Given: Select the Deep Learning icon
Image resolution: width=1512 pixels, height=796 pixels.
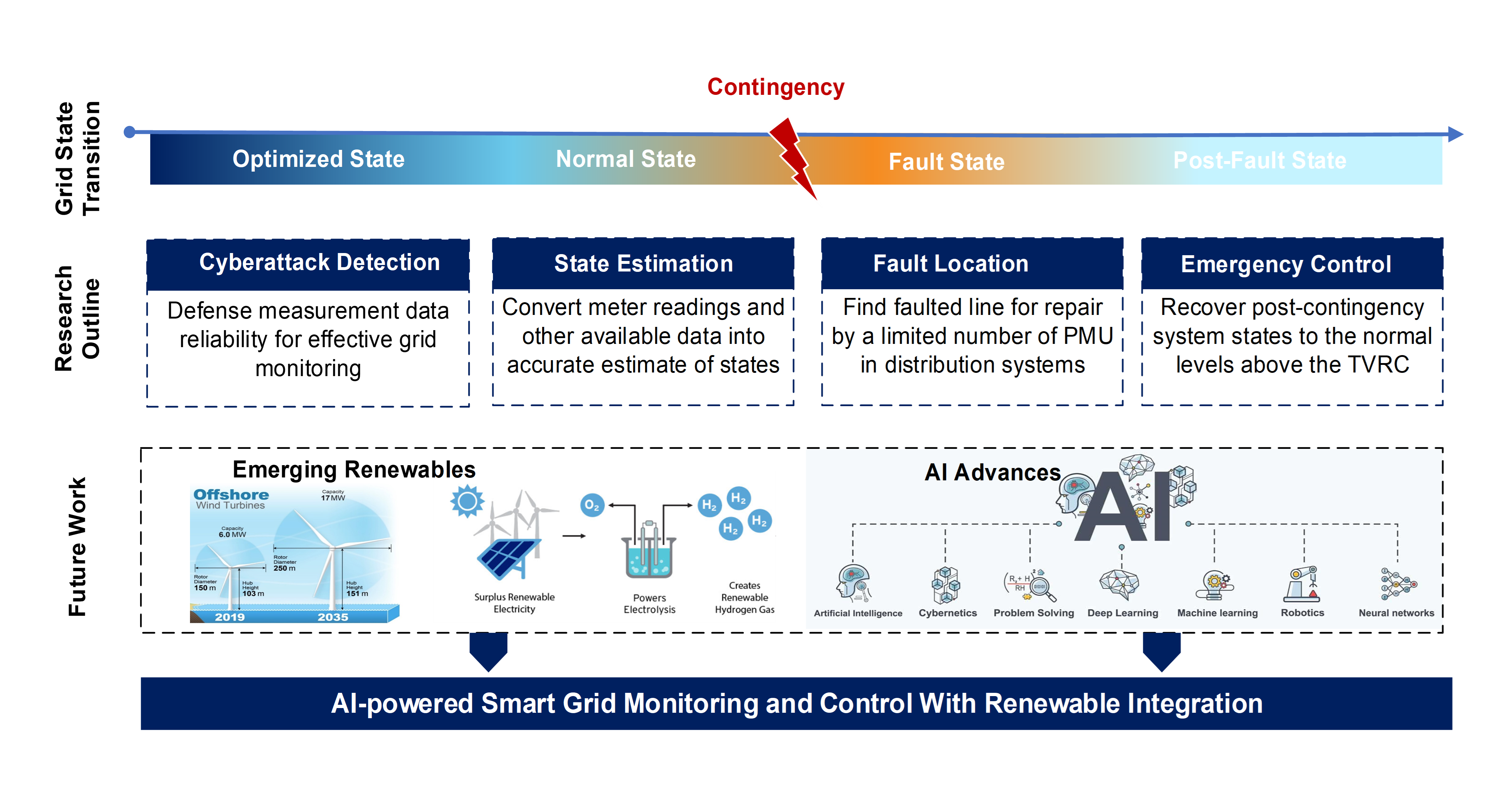Looking at the screenshot, I should pos(1112,585).
